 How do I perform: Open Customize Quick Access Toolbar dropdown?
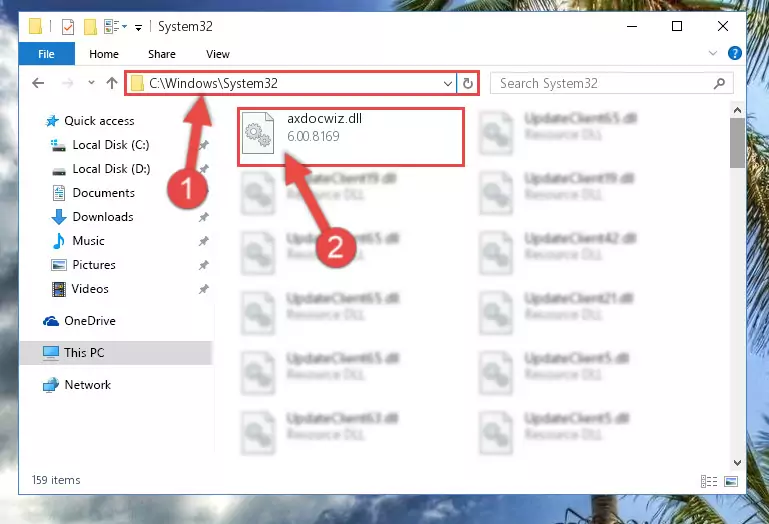[139, 27]
